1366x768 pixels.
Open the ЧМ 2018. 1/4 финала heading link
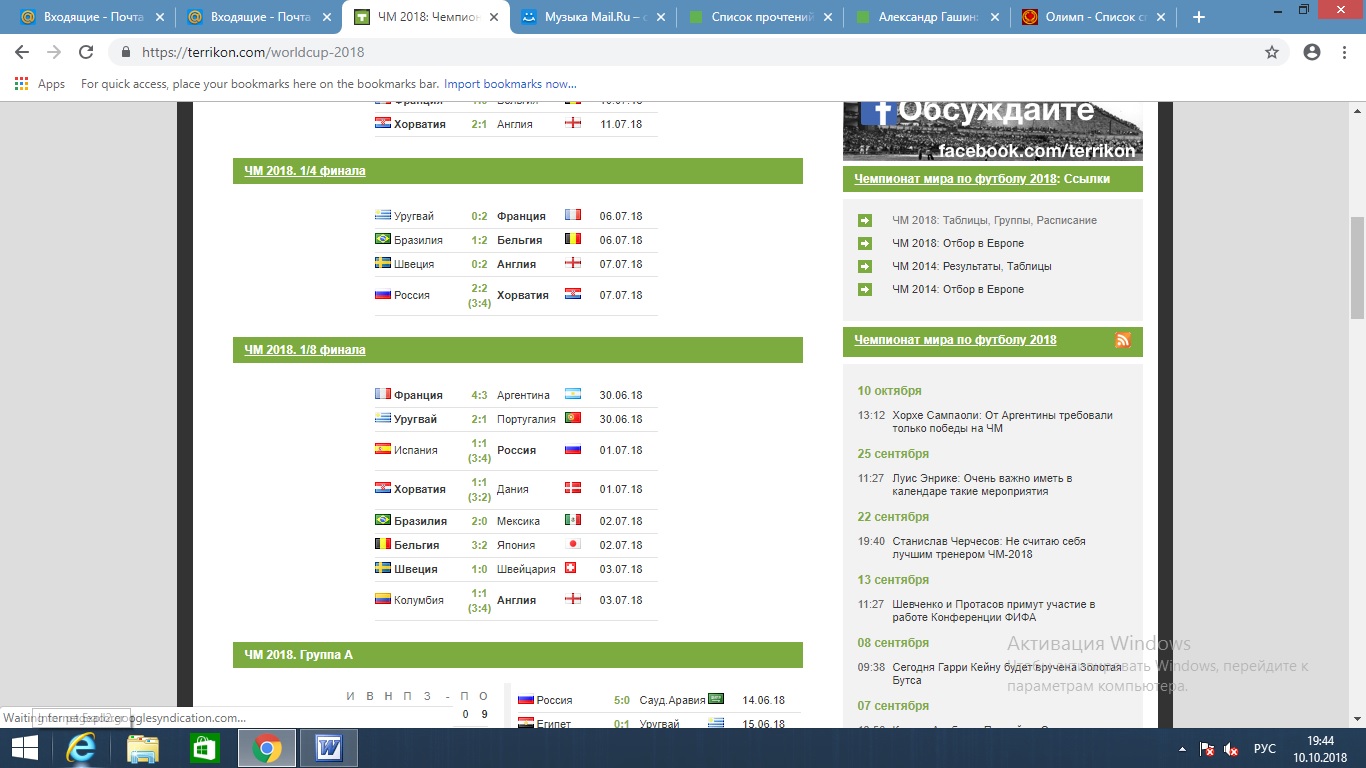tap(305, 171)
